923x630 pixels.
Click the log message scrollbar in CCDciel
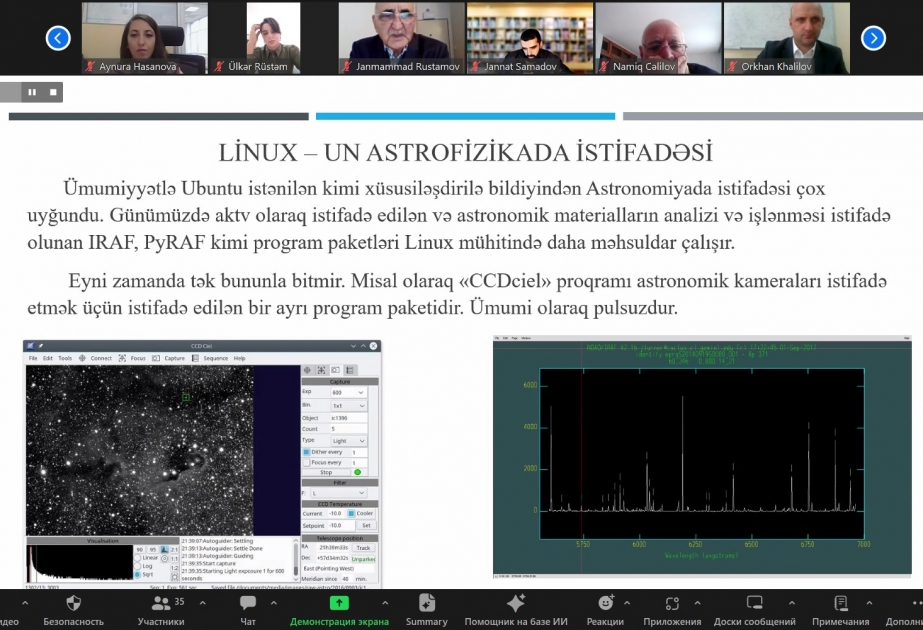(x=296, y=558)
